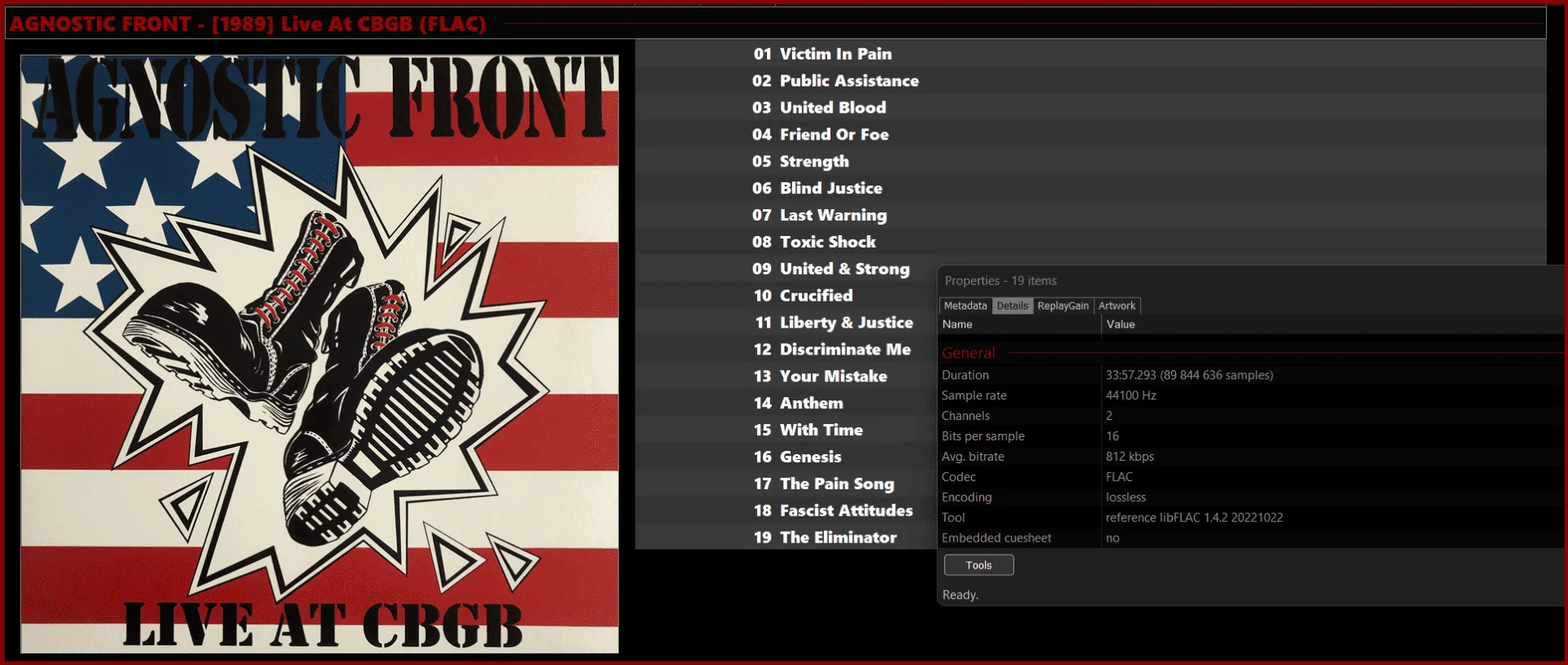1568x665 pixels.
Task: Select the Duration value 33:57.293
Action: pyautogui.click(x=1189, y=375)
